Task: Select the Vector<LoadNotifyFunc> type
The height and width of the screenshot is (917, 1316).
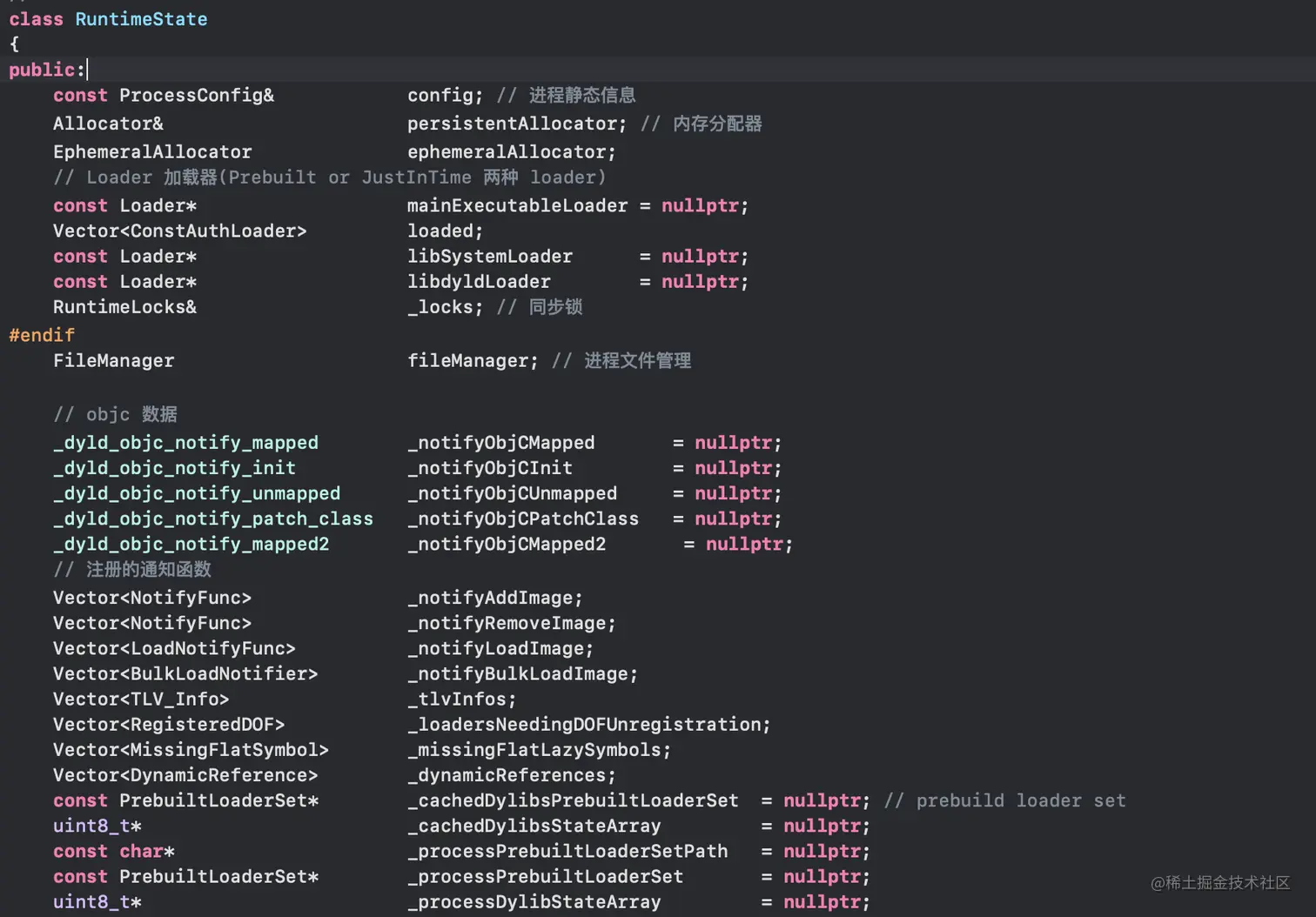Action: (174, 648)
